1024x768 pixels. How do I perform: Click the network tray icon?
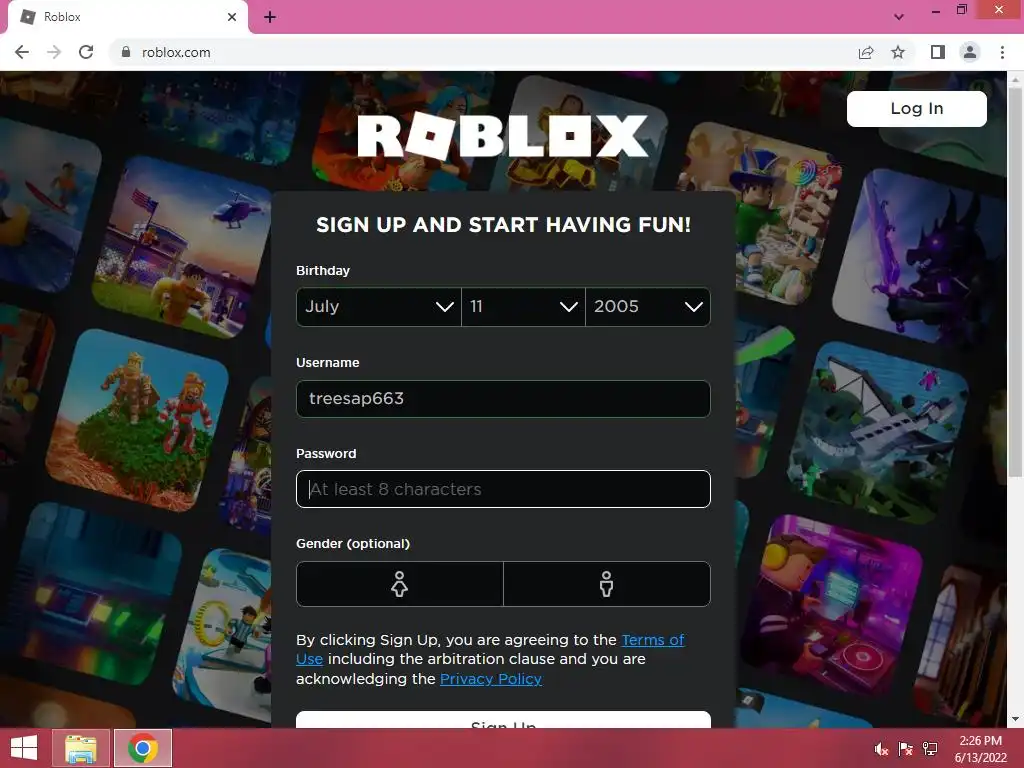[930, 749]
